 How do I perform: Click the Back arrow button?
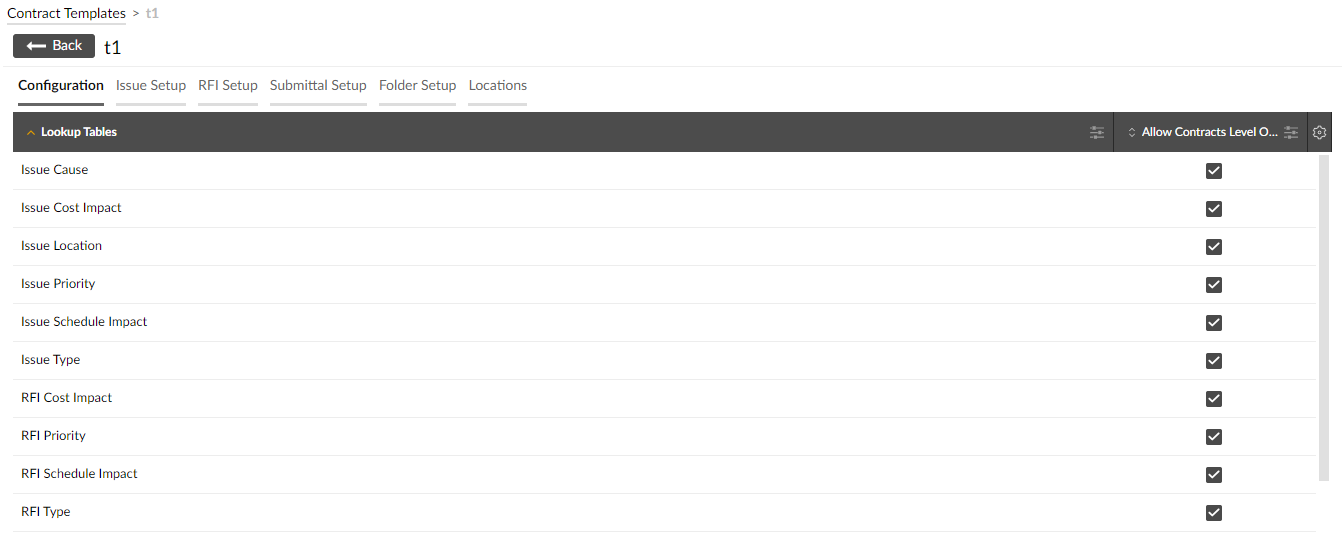click(x=54, y=46)
